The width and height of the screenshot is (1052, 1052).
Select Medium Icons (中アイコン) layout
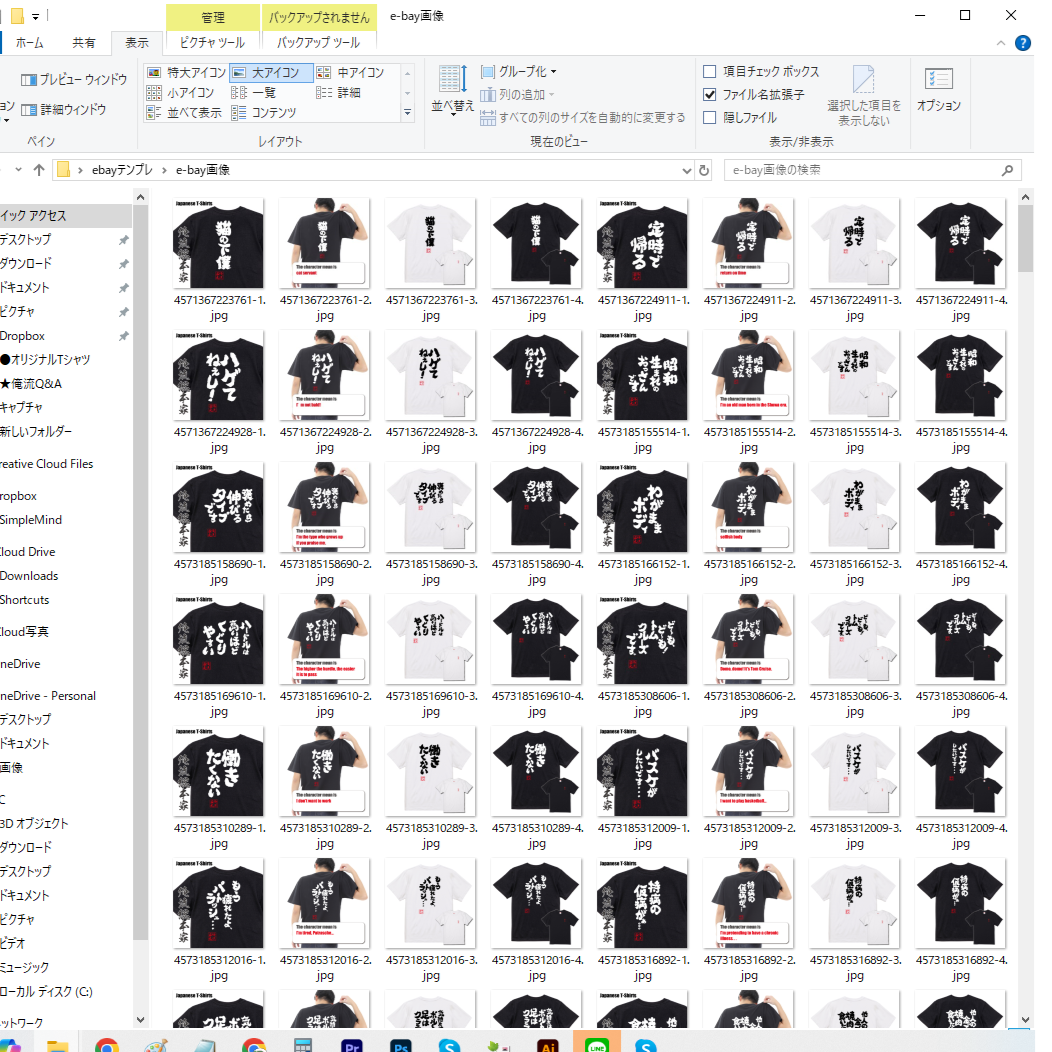pos(351,72)
